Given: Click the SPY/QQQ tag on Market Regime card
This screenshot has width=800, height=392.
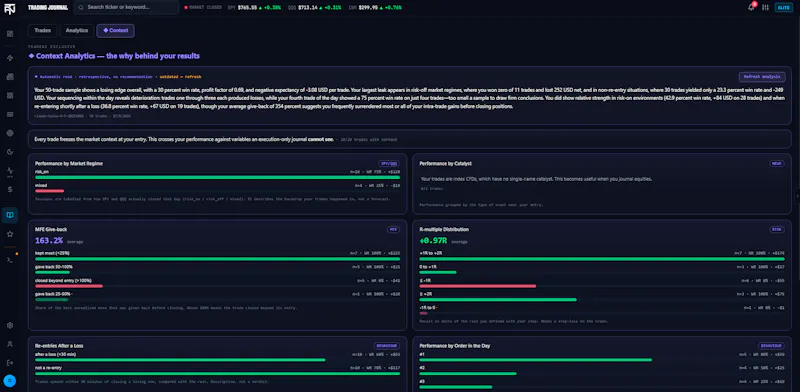Looking at the screenshot, I should [389, 164].
